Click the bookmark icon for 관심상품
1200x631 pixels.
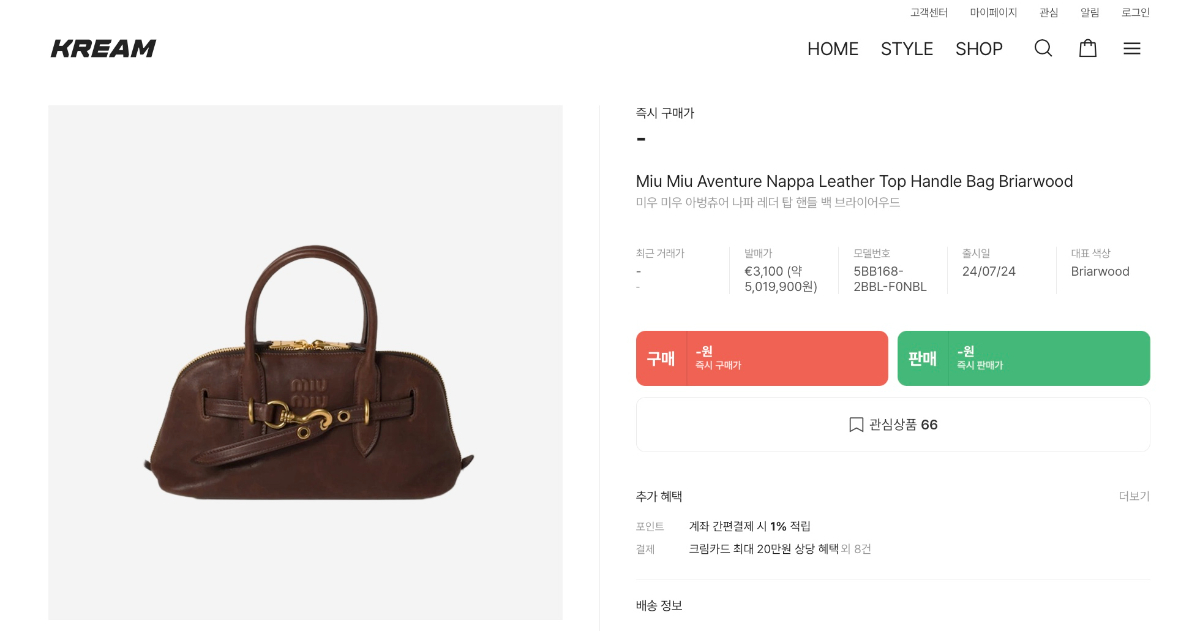tap(856, 425)
